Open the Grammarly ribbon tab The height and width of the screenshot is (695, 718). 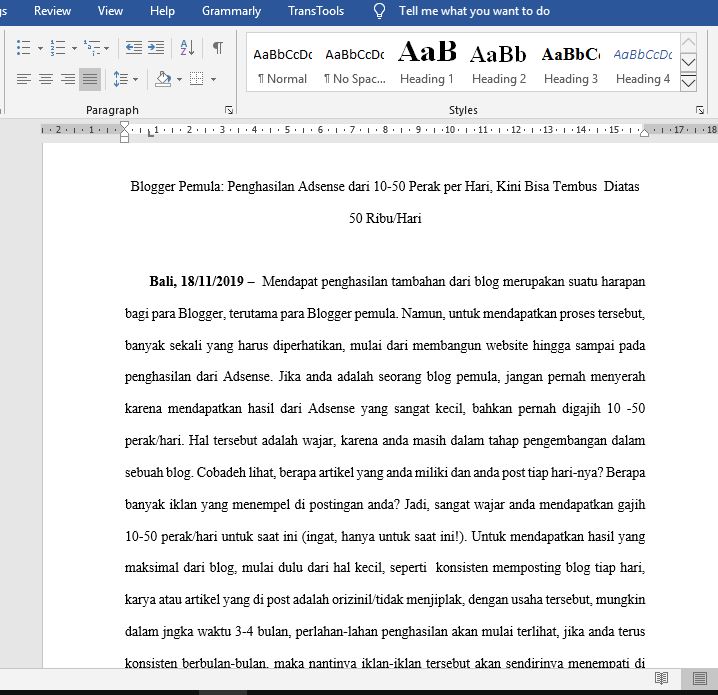tap(231, 11)
